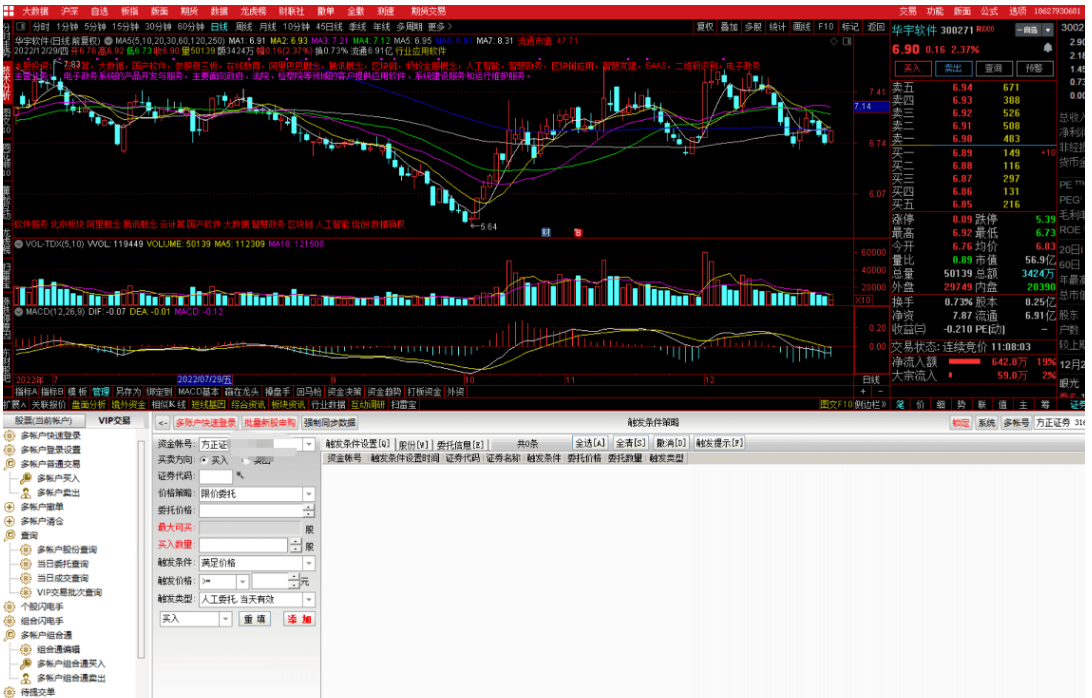Toggle the 锁定 lock button
The width and height of the screenshot is (1092, 698).
(960, 423)
